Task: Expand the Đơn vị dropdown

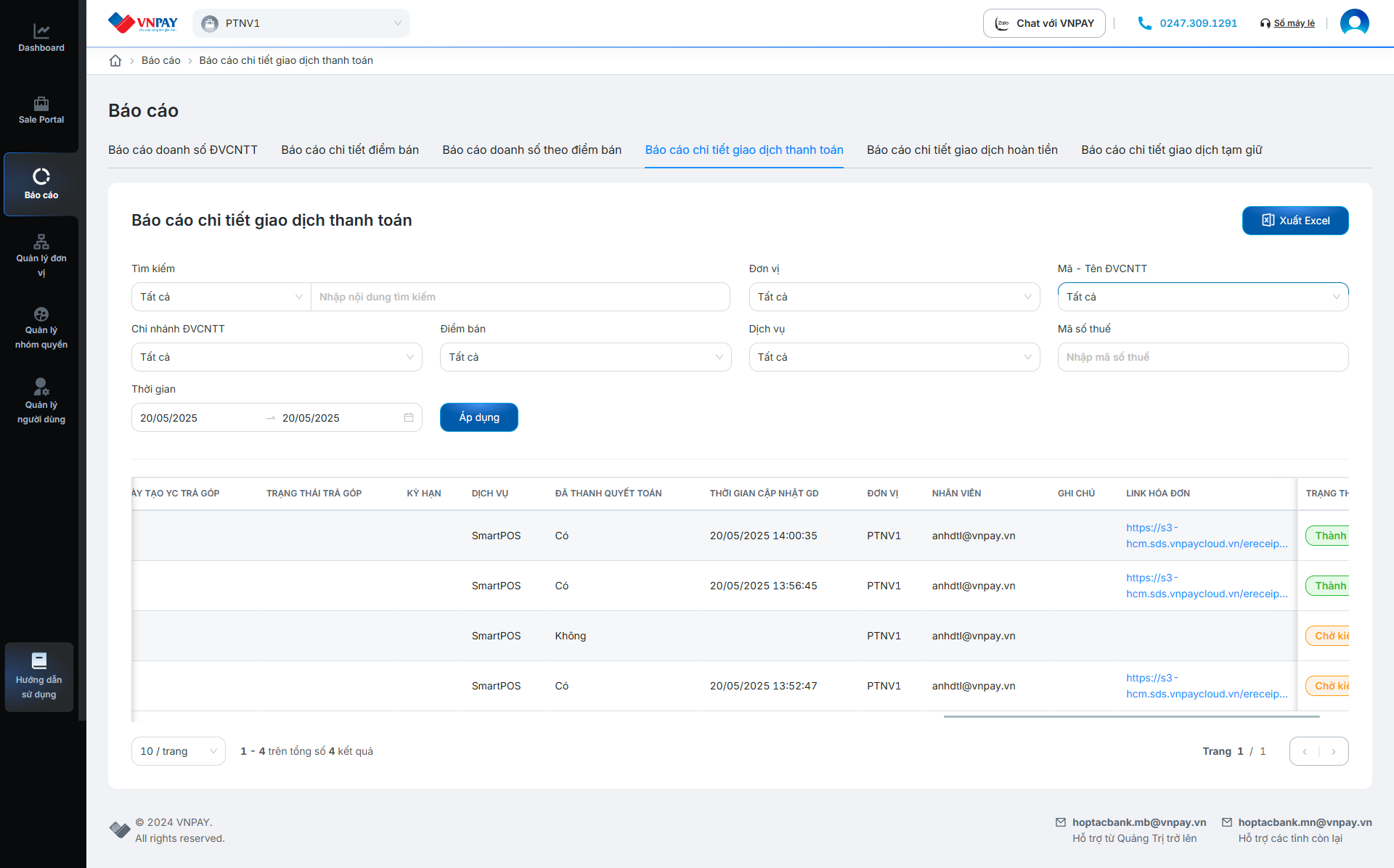Action: tap(894, 297)
